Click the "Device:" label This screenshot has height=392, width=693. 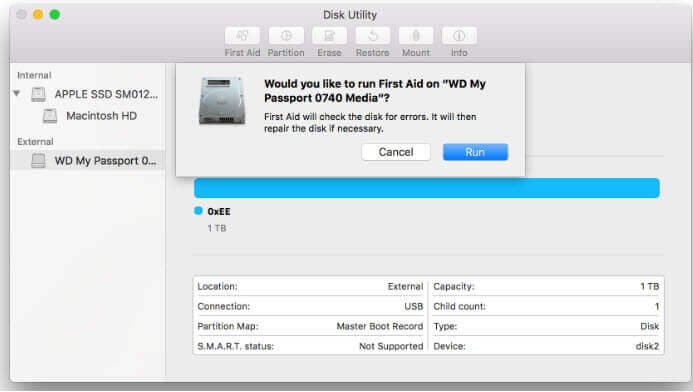449,346
